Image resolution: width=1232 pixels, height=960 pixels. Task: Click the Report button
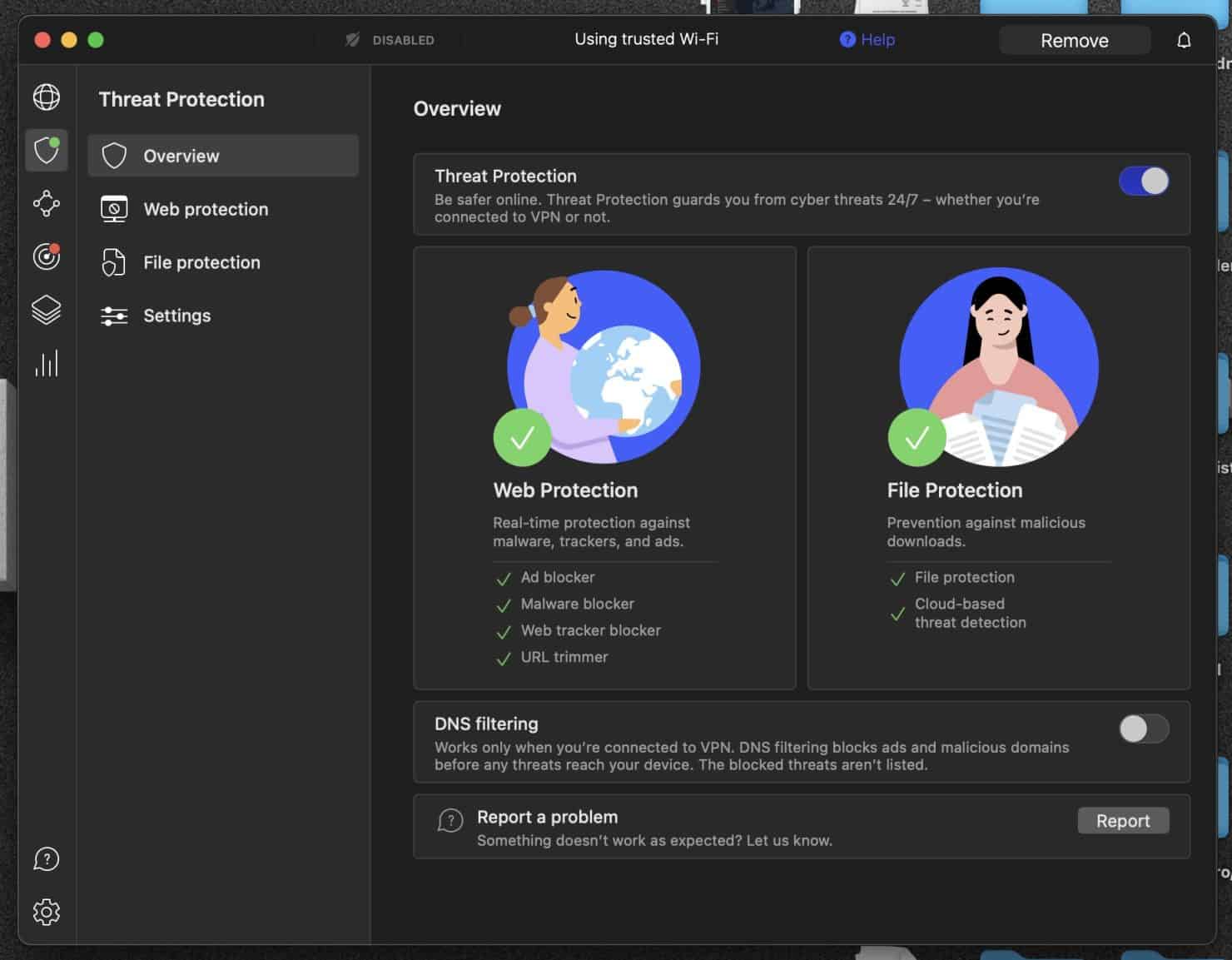coord(1123,821)
